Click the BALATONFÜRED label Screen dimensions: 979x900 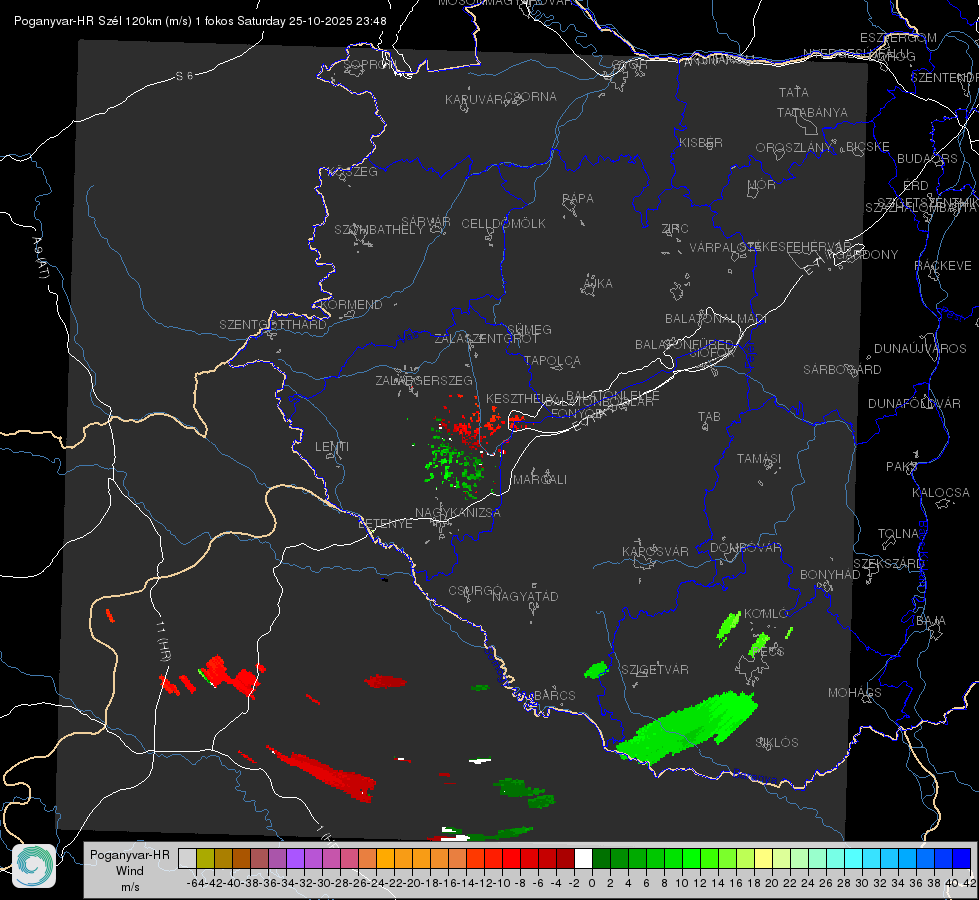(684, 345)
